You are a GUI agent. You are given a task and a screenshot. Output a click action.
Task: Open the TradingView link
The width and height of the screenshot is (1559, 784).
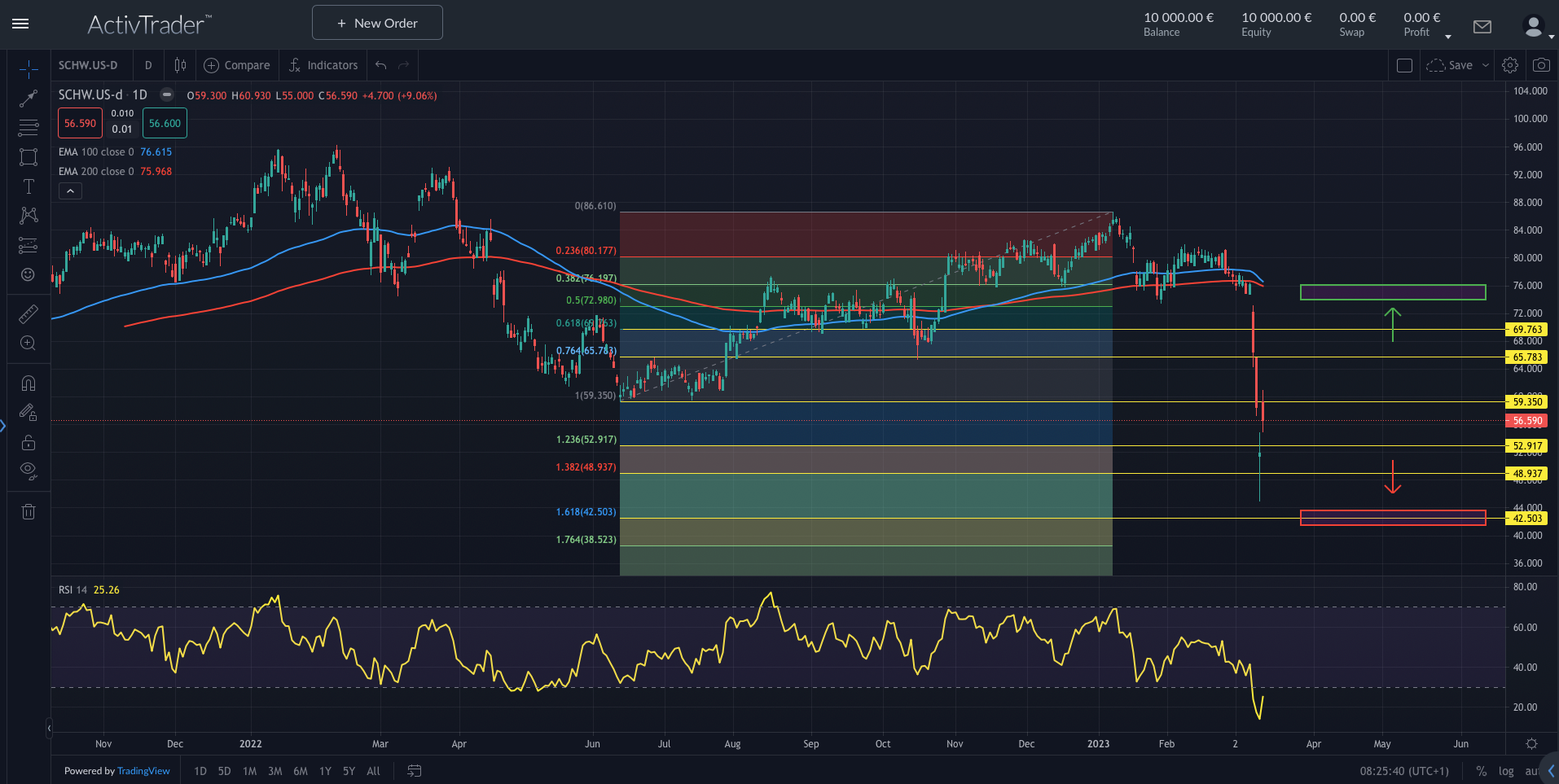point(143,770)
